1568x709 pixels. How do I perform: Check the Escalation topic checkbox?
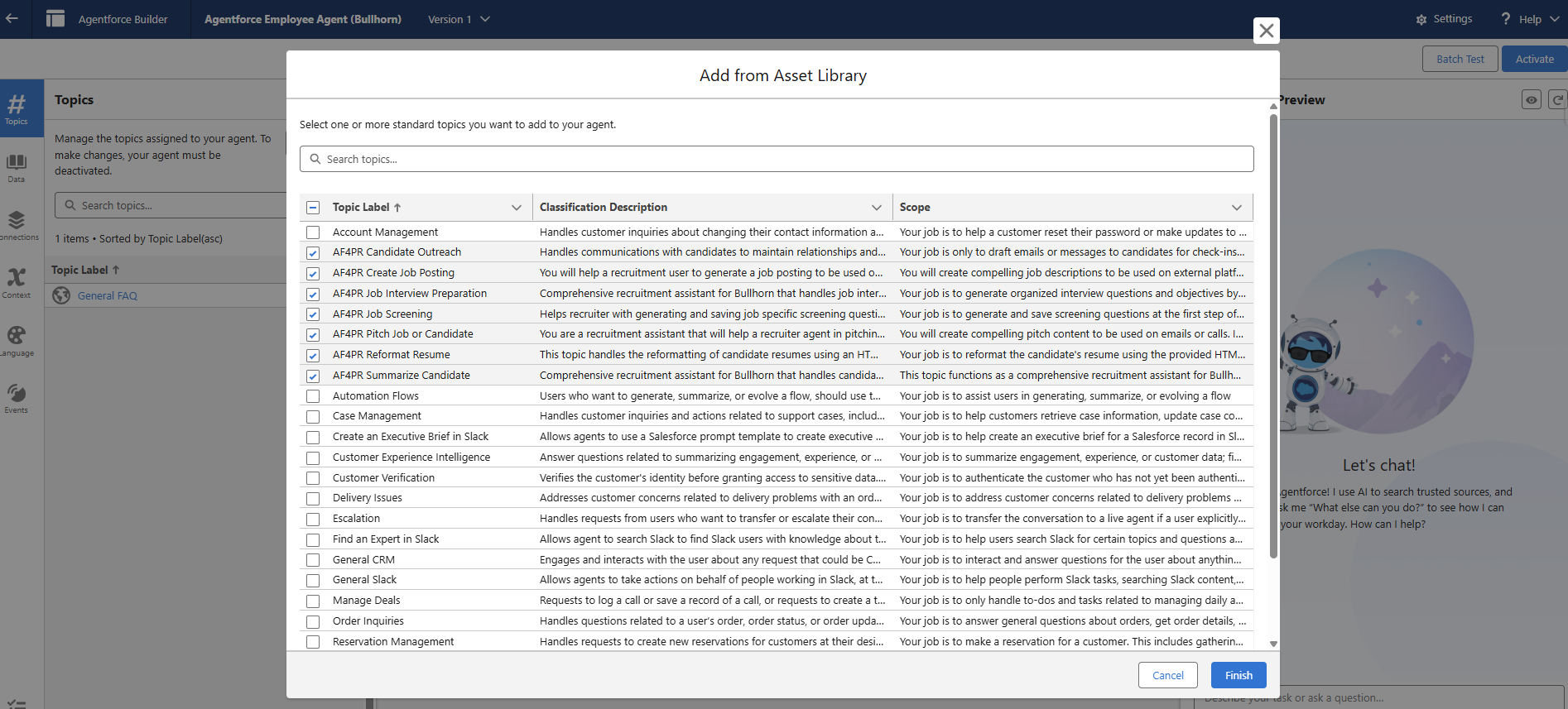pyautogui.click(x=313, y=519)
